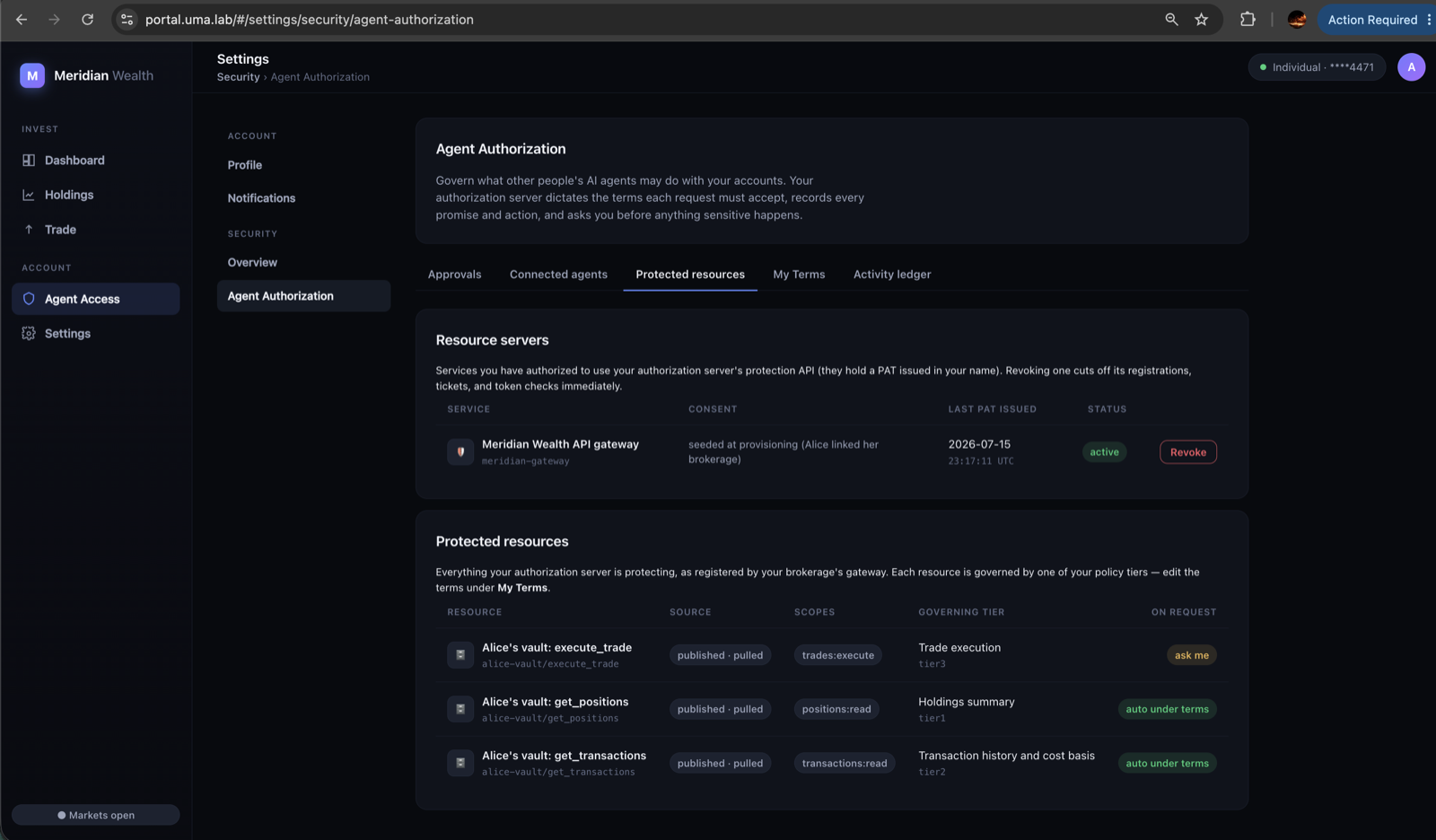Open the browser three-dot menu

click(x=1428, y=19)
